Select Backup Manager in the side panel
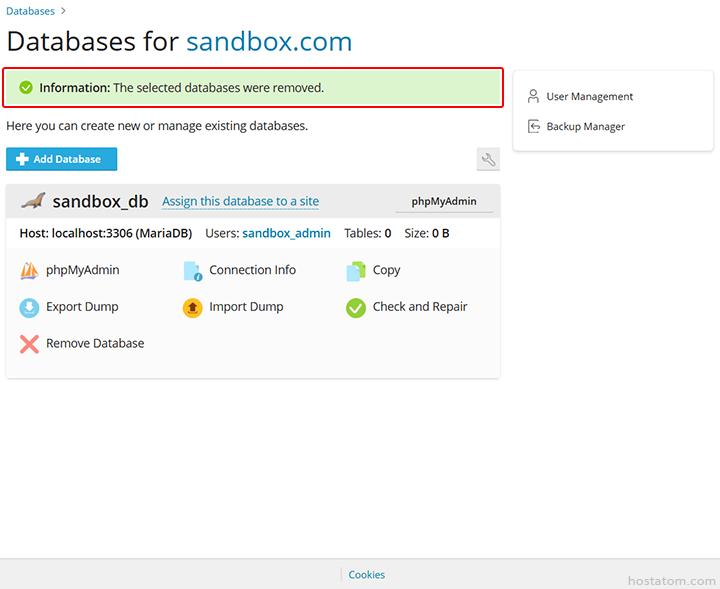 tap(585, 127)
